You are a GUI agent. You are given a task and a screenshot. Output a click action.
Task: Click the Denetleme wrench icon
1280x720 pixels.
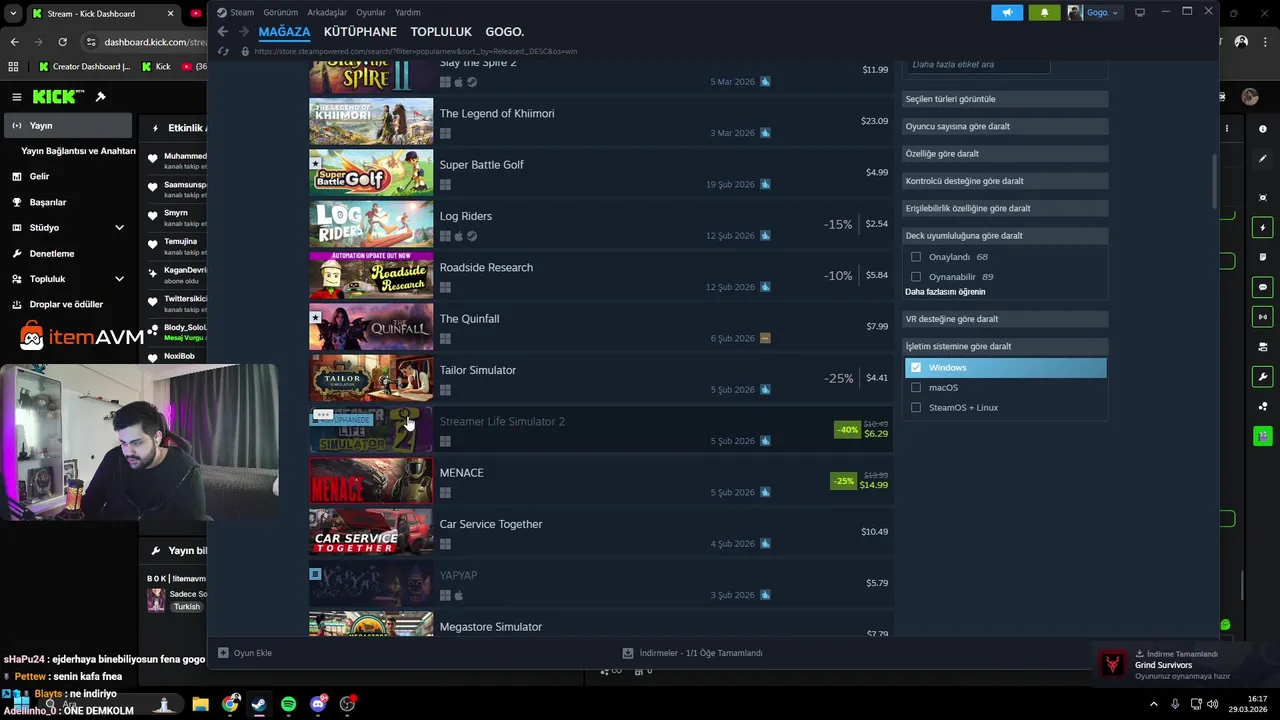coord(17,253)
